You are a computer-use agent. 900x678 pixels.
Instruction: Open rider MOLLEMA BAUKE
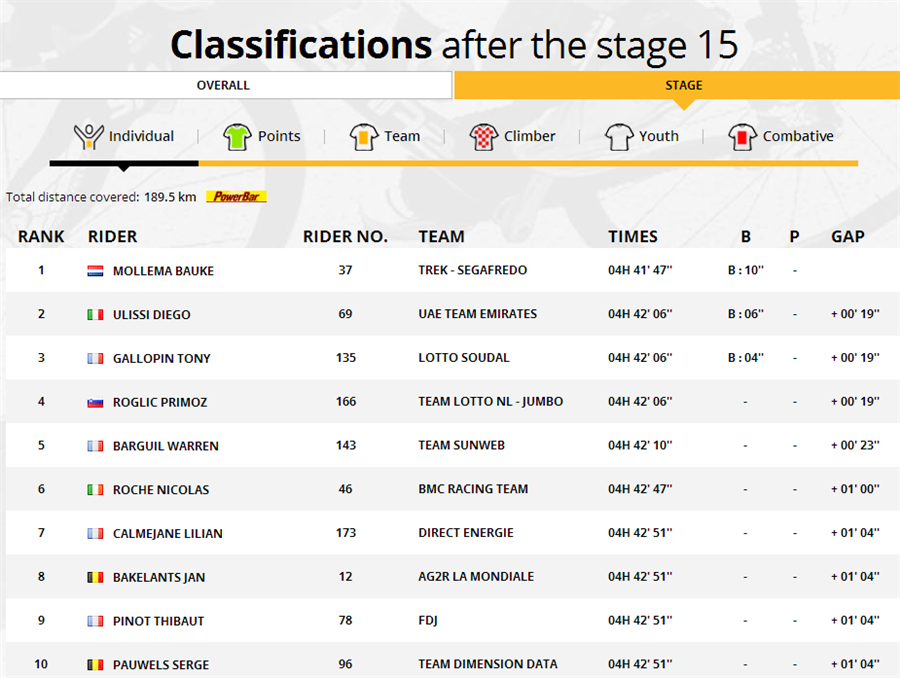163,271
